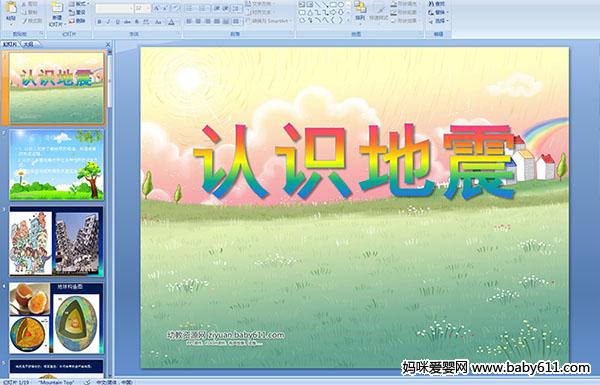
Task: Close the slide thumbnail pane
Action: click(x=108, y=44)
